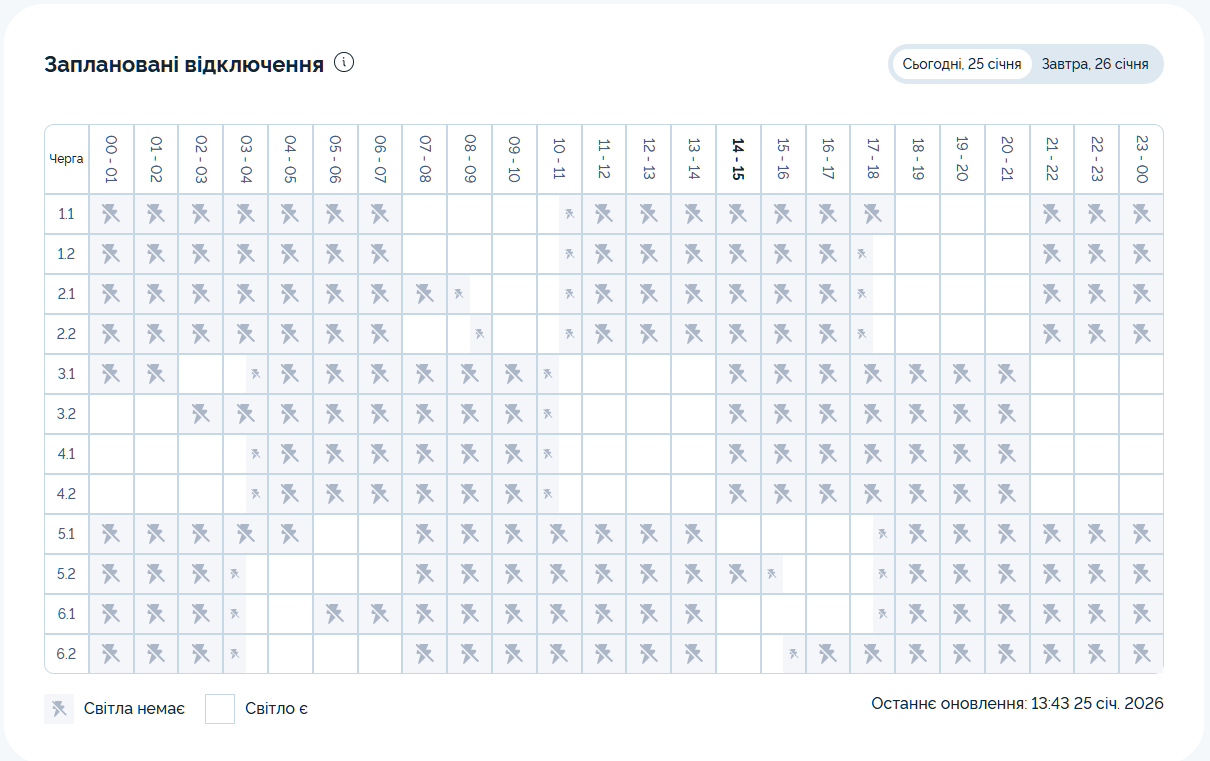Click outage icon for queue 6.1 at 05-06
The width and height of the screenshot is (1210, 761).
click(x=335, y=613)
